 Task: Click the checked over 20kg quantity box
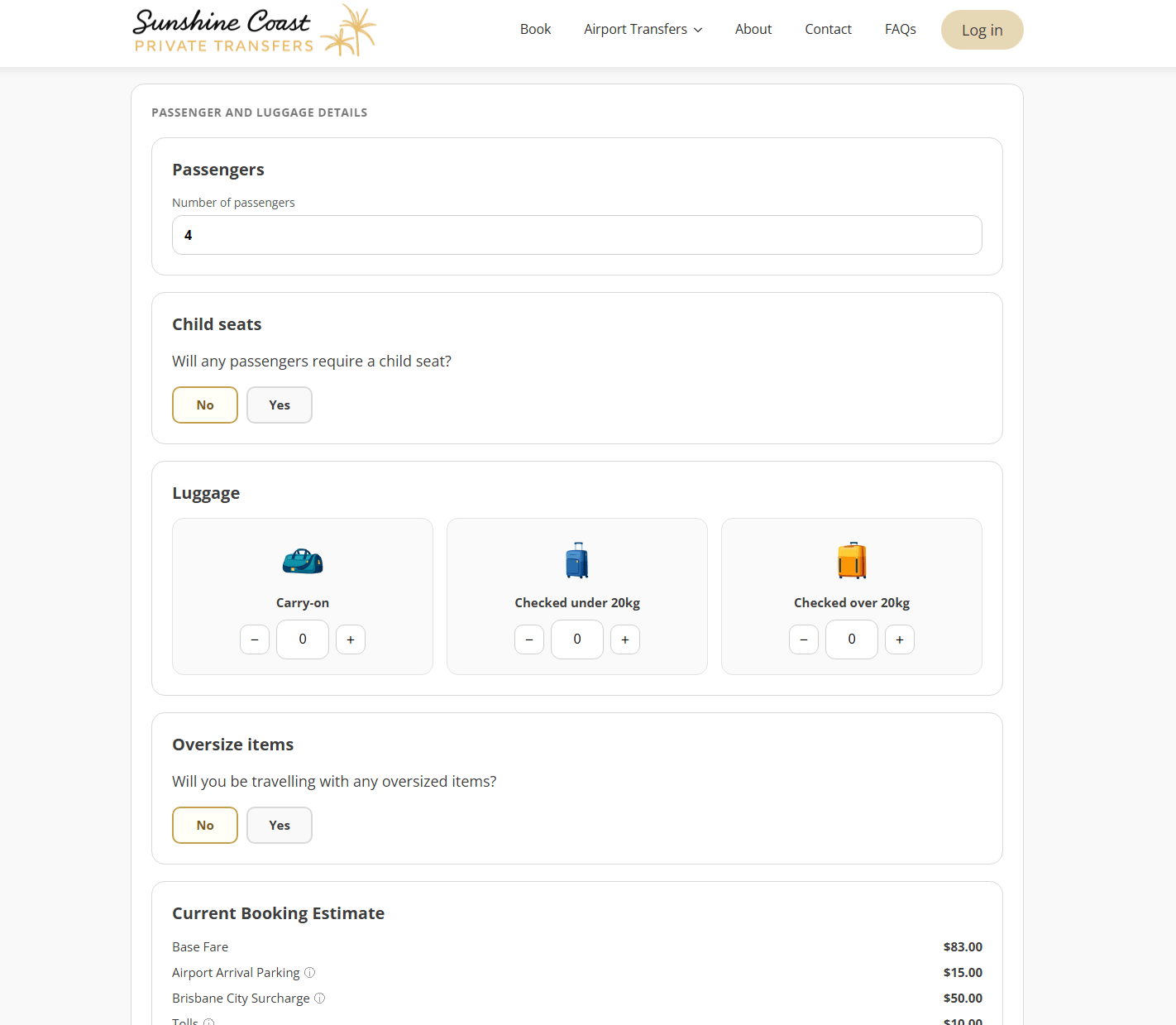click(852, 639)
